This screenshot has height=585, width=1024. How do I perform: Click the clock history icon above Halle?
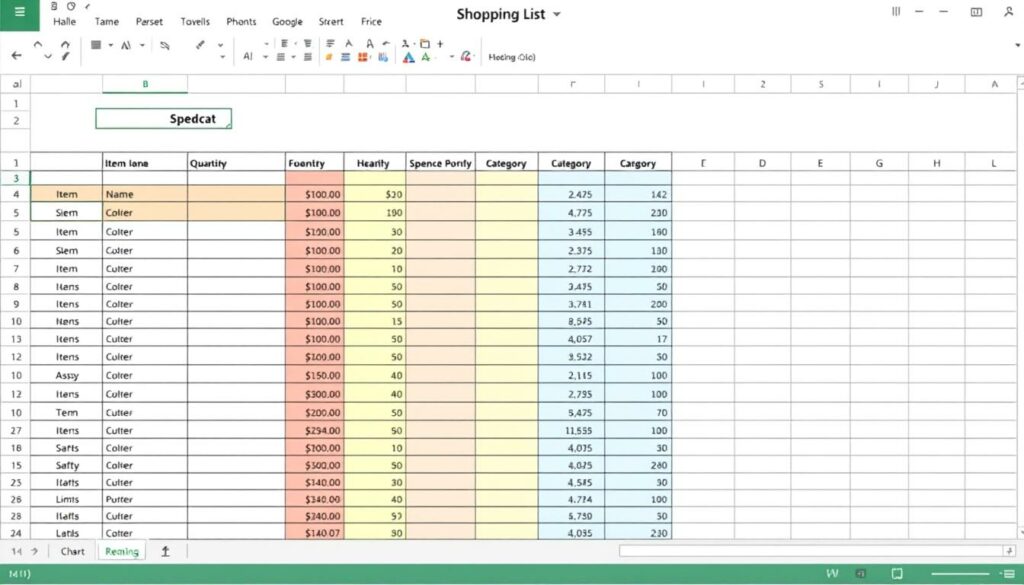[x=71, y=6]
